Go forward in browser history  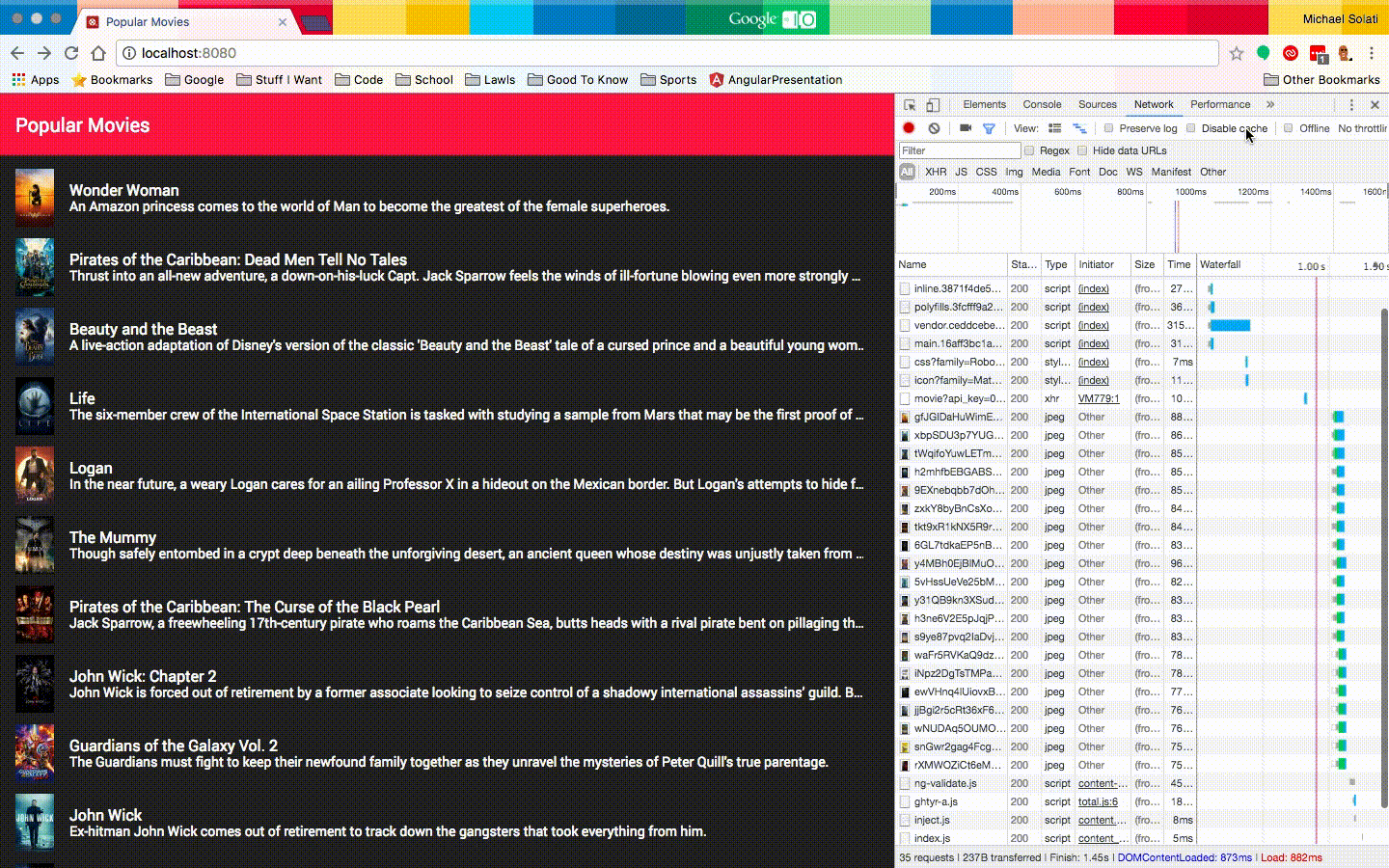(44, 53)
